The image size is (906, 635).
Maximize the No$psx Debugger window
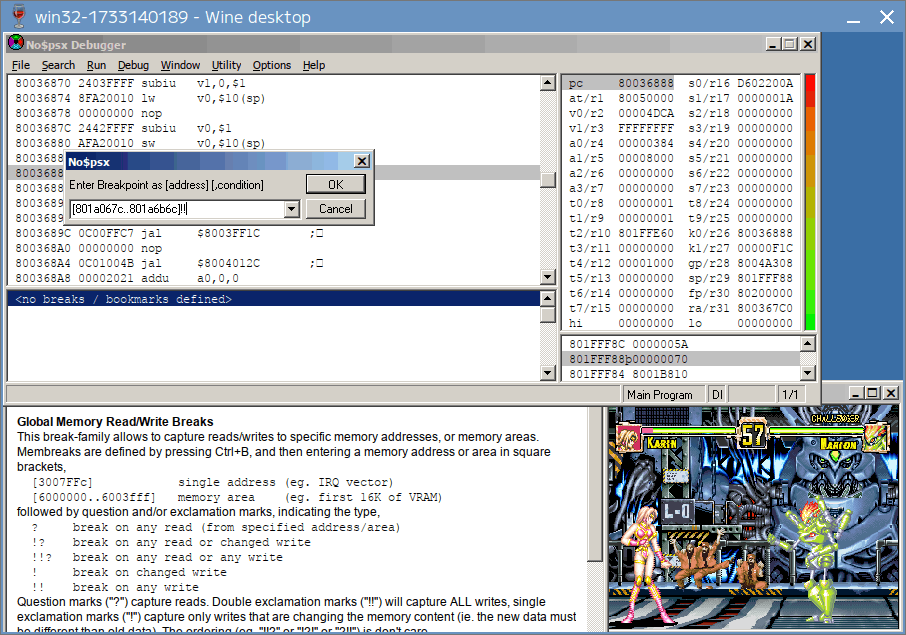[790, 44]
